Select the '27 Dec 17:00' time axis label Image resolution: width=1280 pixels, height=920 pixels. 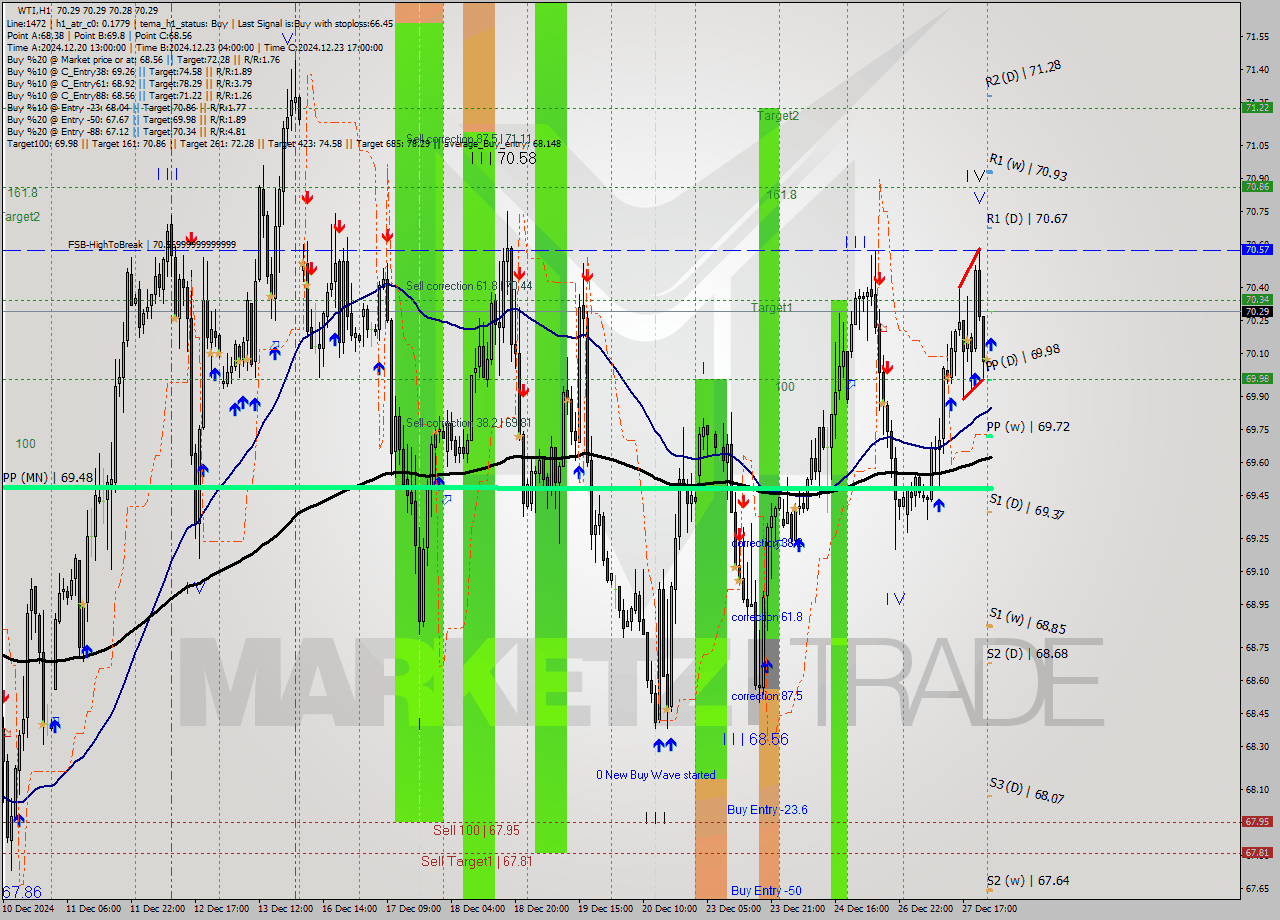pyautogui.click(x=992, y=909)
